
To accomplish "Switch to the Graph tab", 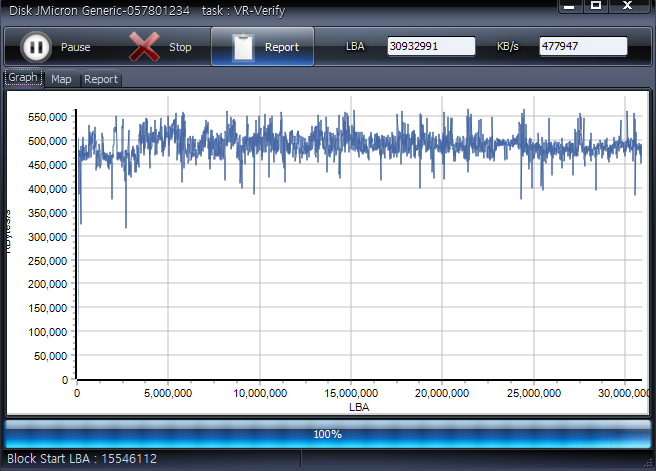I will [23, 78].
